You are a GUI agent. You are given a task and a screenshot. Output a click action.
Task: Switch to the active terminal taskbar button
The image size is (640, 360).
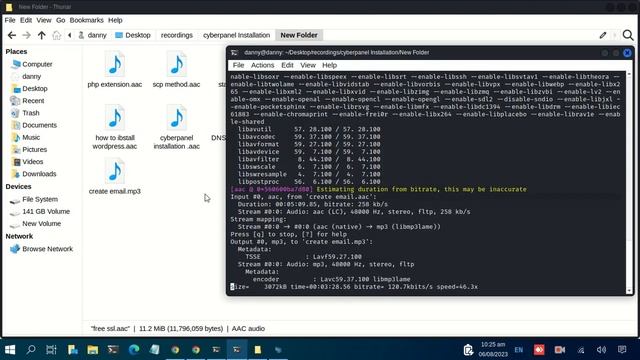click(237, 350)
